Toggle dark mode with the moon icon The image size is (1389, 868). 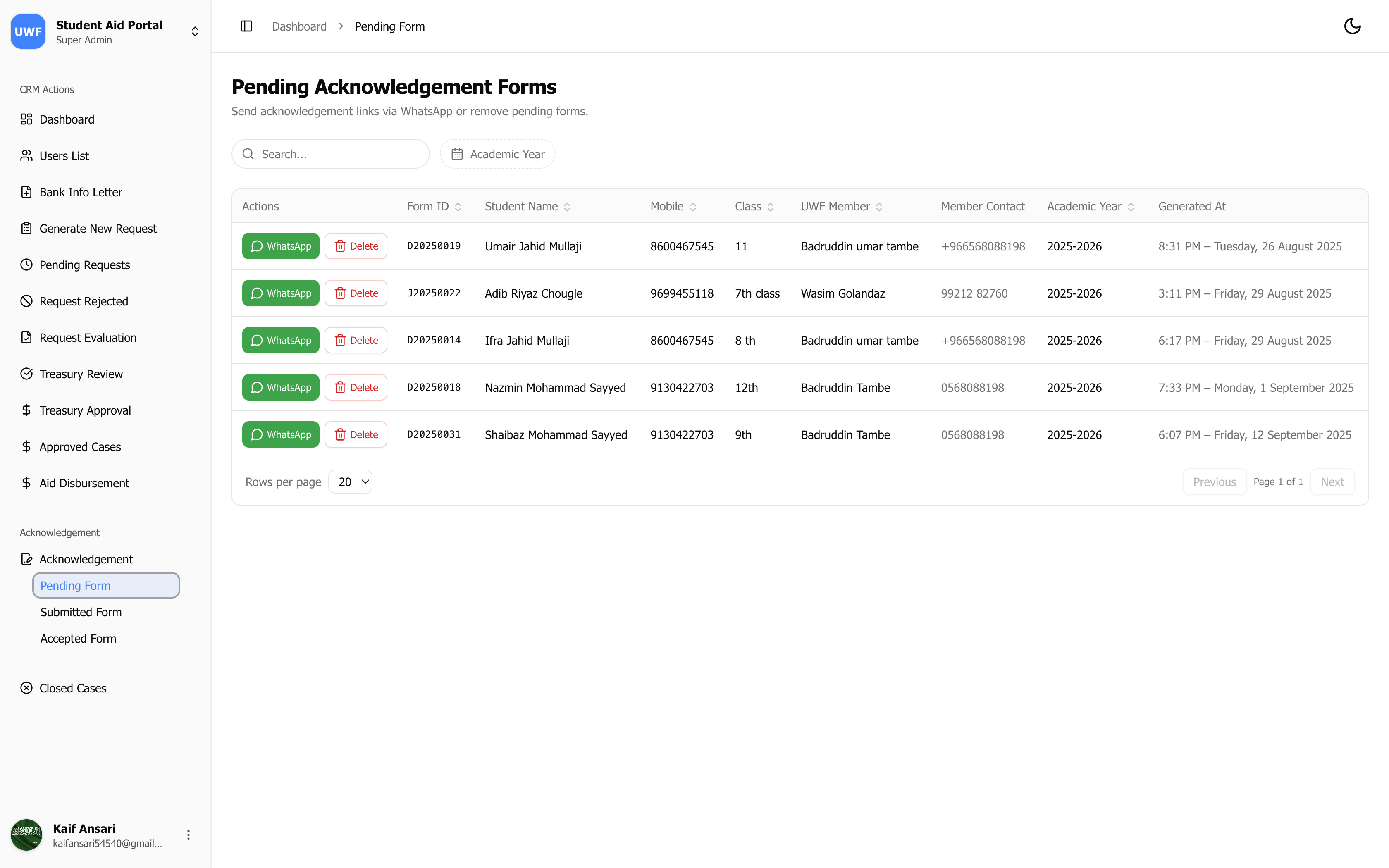1352,26
